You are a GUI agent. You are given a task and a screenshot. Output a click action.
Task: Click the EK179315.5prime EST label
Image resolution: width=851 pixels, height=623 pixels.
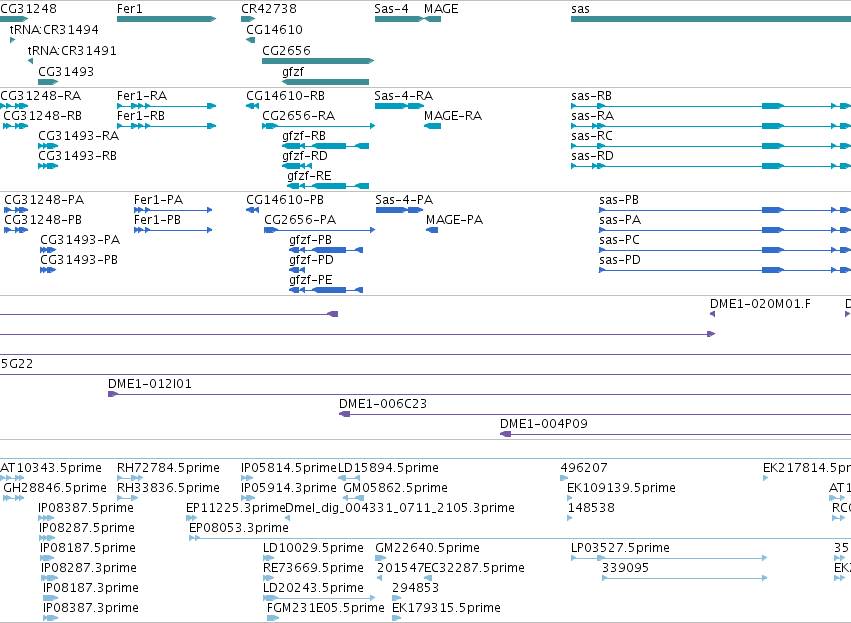(446, 608)
